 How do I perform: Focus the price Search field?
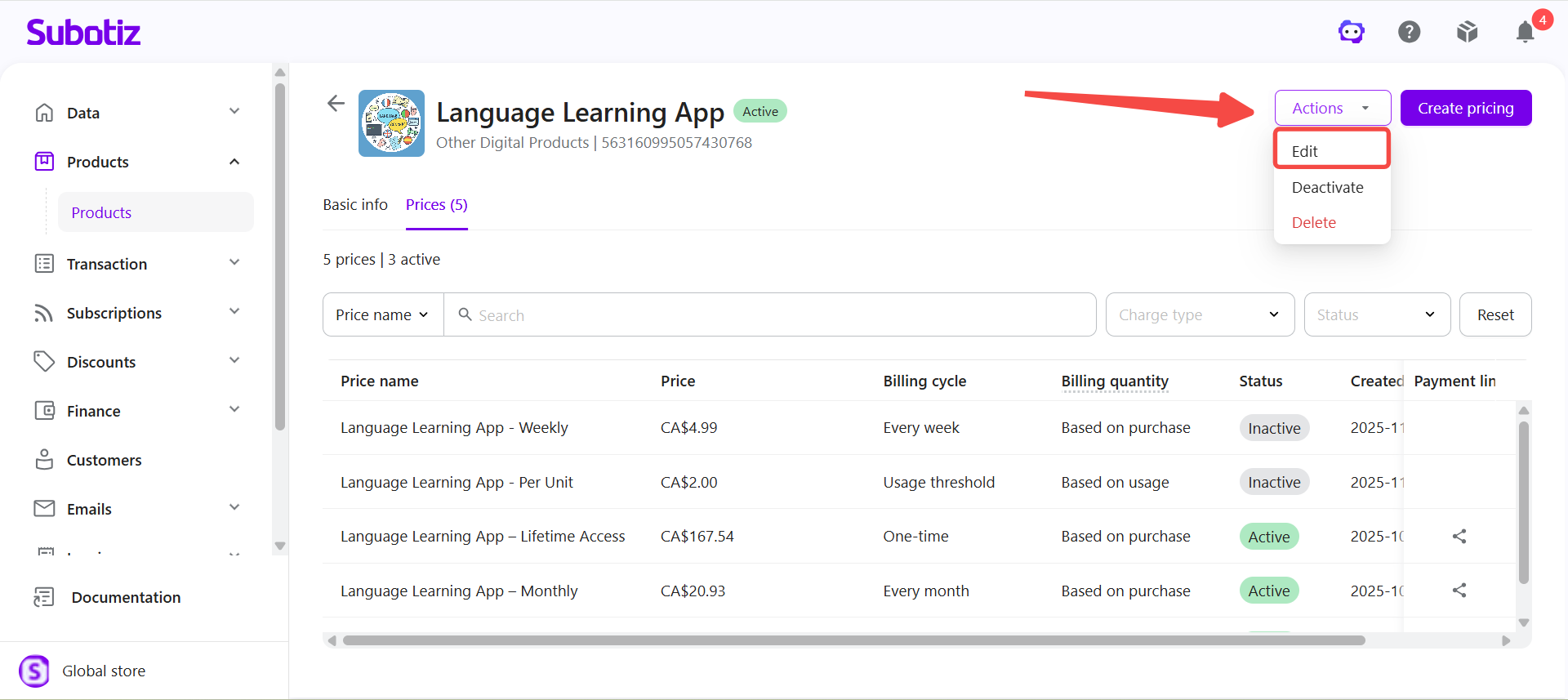pyautogui.click(x=770, y=314)
